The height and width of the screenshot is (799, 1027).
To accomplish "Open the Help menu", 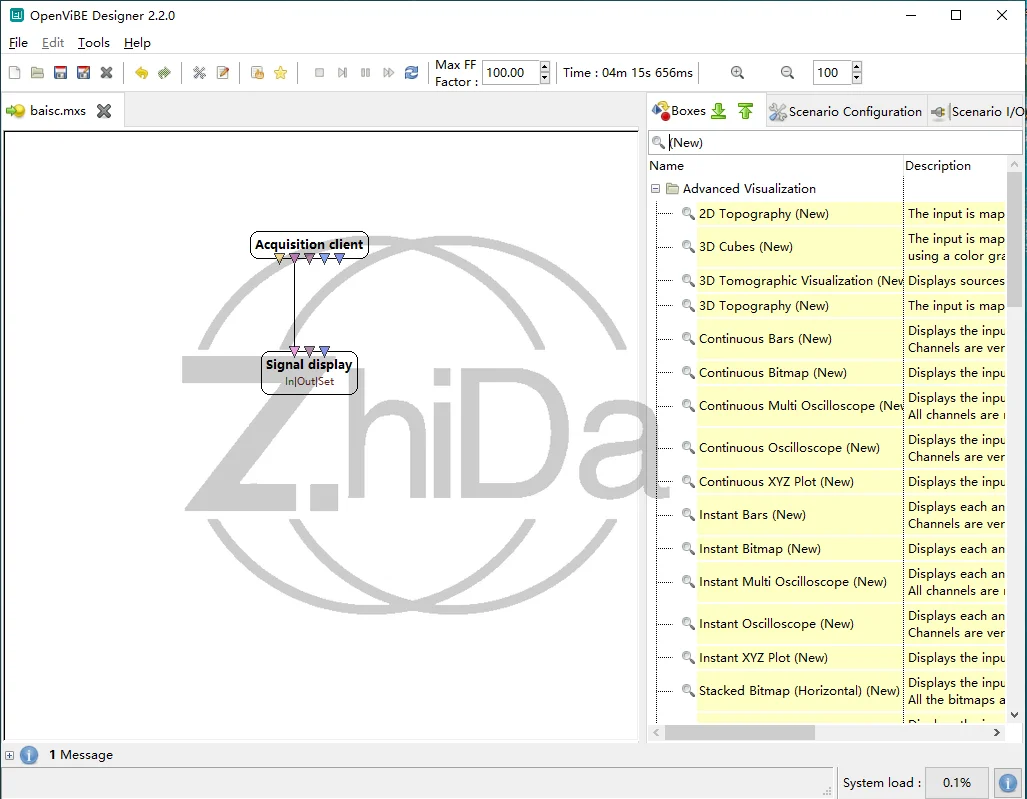I will point(137,43).
